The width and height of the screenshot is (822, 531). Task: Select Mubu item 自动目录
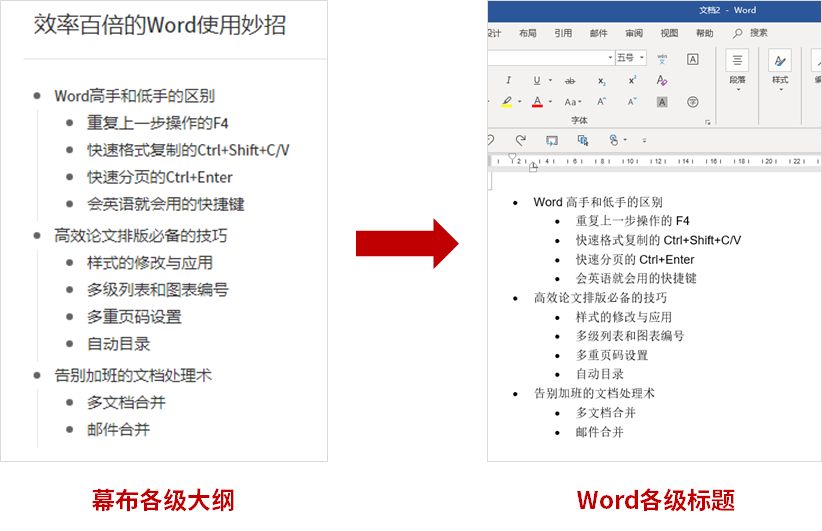tap(118, 344)
